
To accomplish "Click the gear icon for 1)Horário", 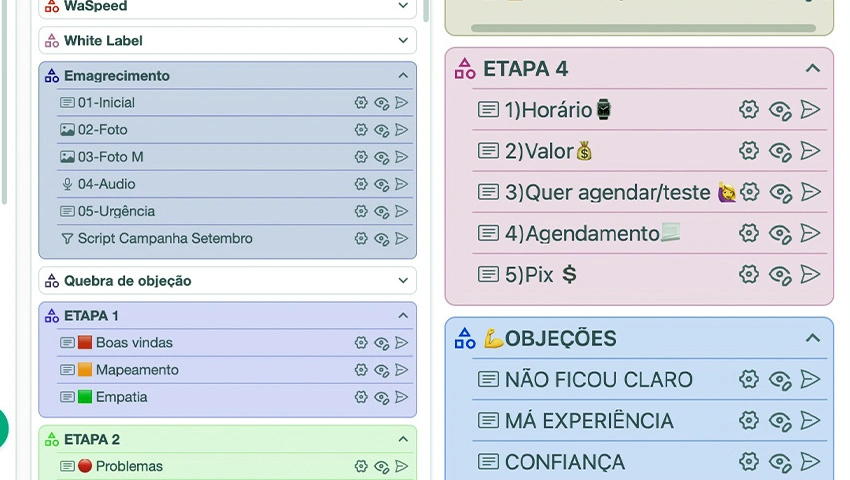I will (749, 110).
